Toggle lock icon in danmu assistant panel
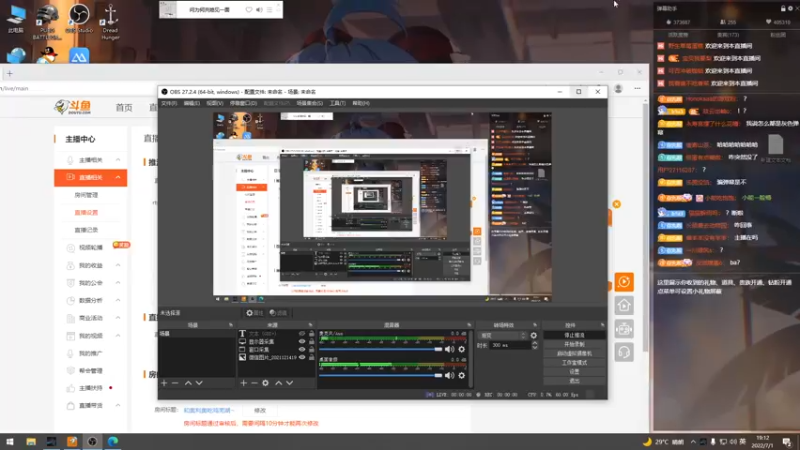Viewport: 800px width, 450px height. [783, 8]
